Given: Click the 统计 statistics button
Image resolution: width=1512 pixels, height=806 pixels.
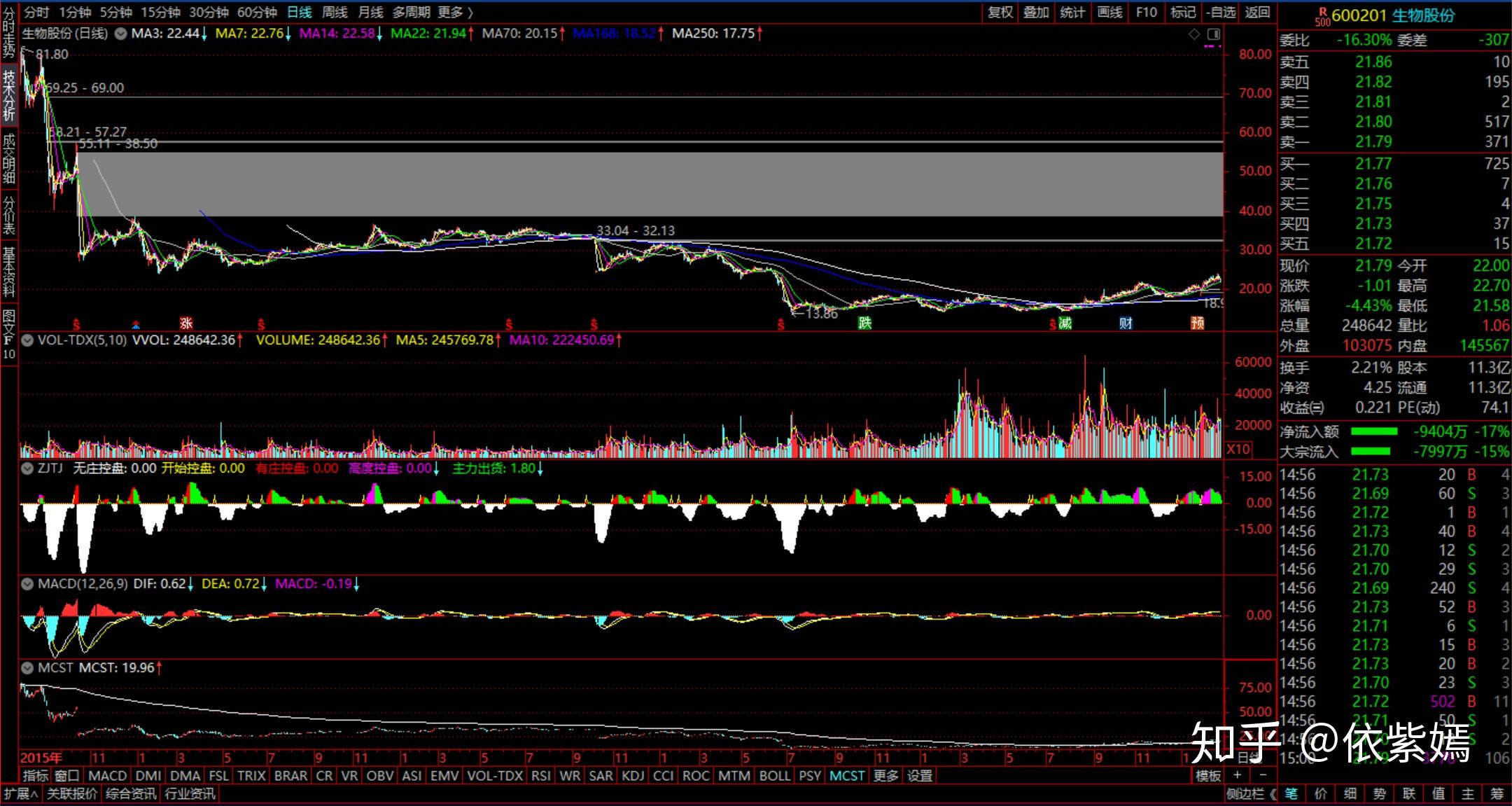Looking at the screenshot, I should click(x=1072, y=13).
